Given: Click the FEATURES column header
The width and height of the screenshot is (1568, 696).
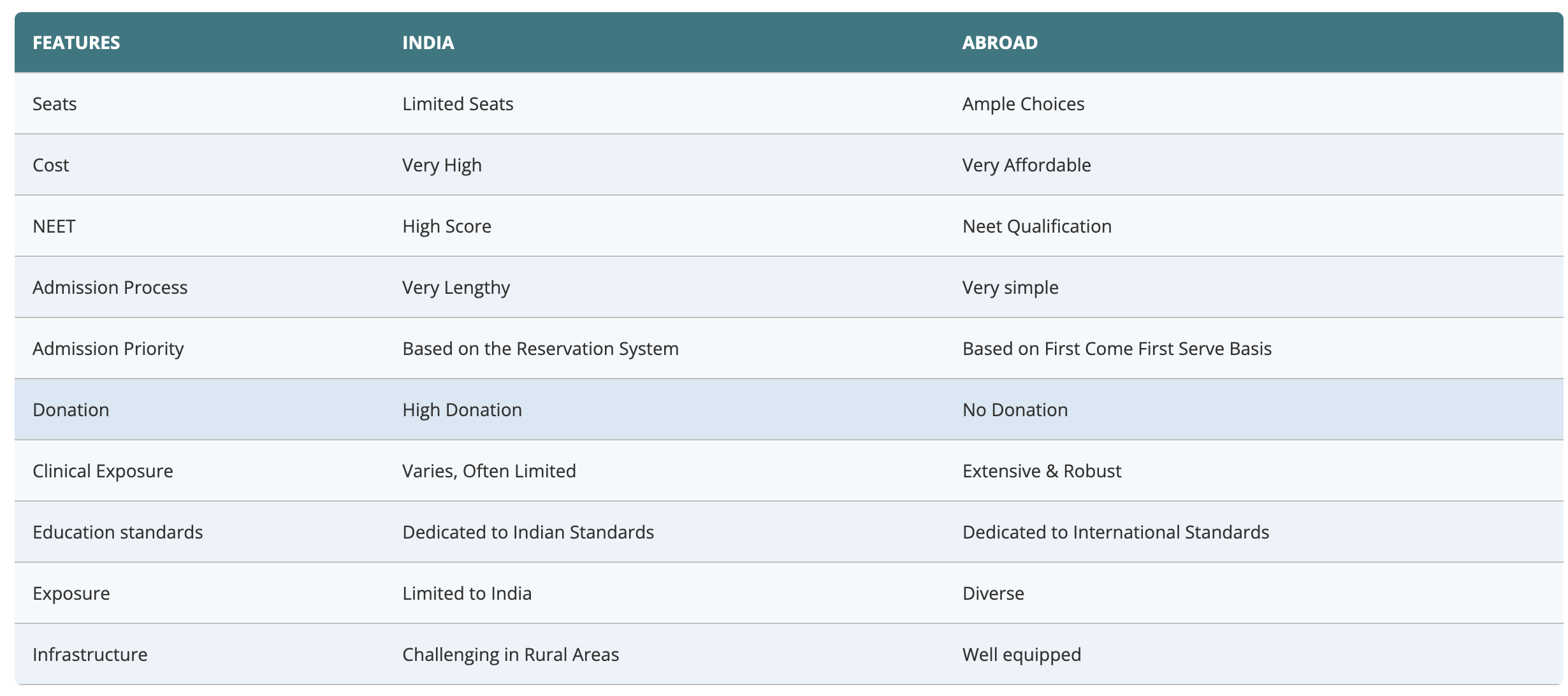Looking at the screenshot, I should point(76,43).
